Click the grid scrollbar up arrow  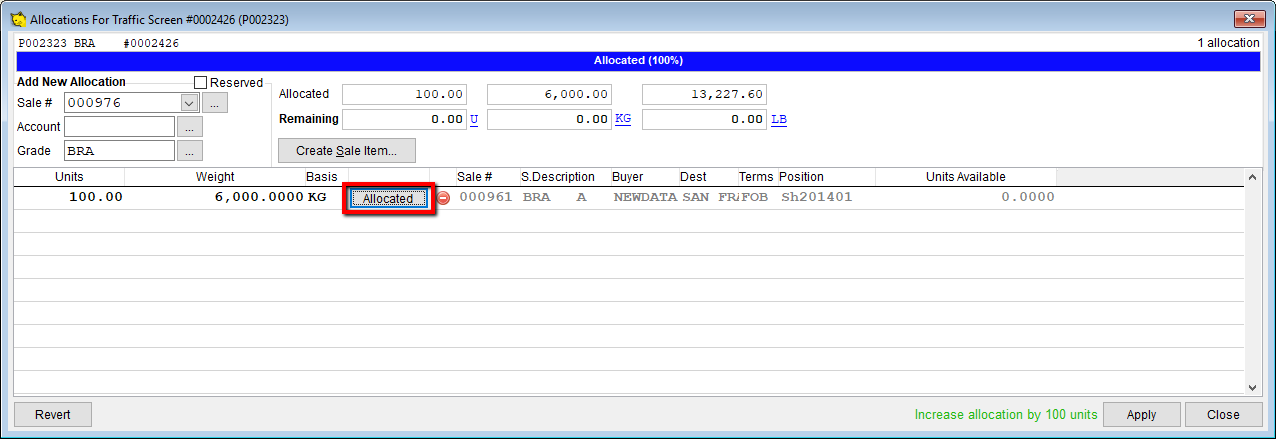click(1253, 176)
